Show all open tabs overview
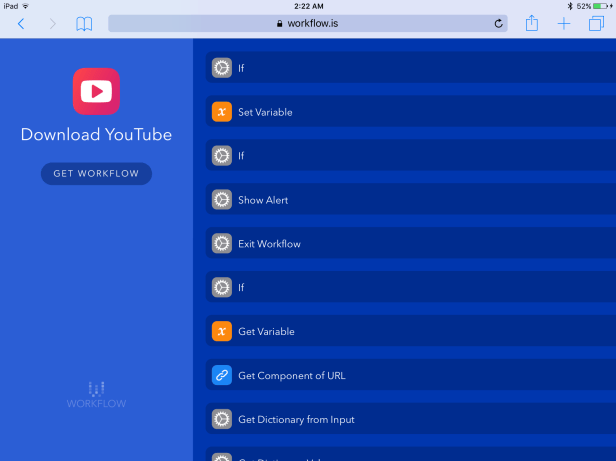Viewport: 616px width, 461px height. (597, 23)
